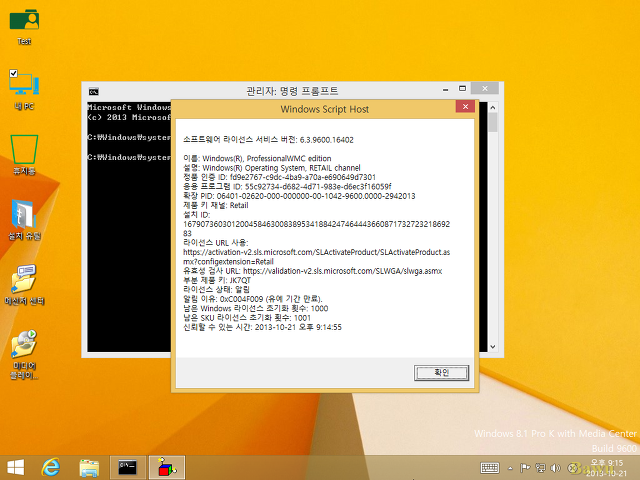This screenshot has width=640, height=480.
Task: Click the Action Center flag icon
Action: pos(525,468)
